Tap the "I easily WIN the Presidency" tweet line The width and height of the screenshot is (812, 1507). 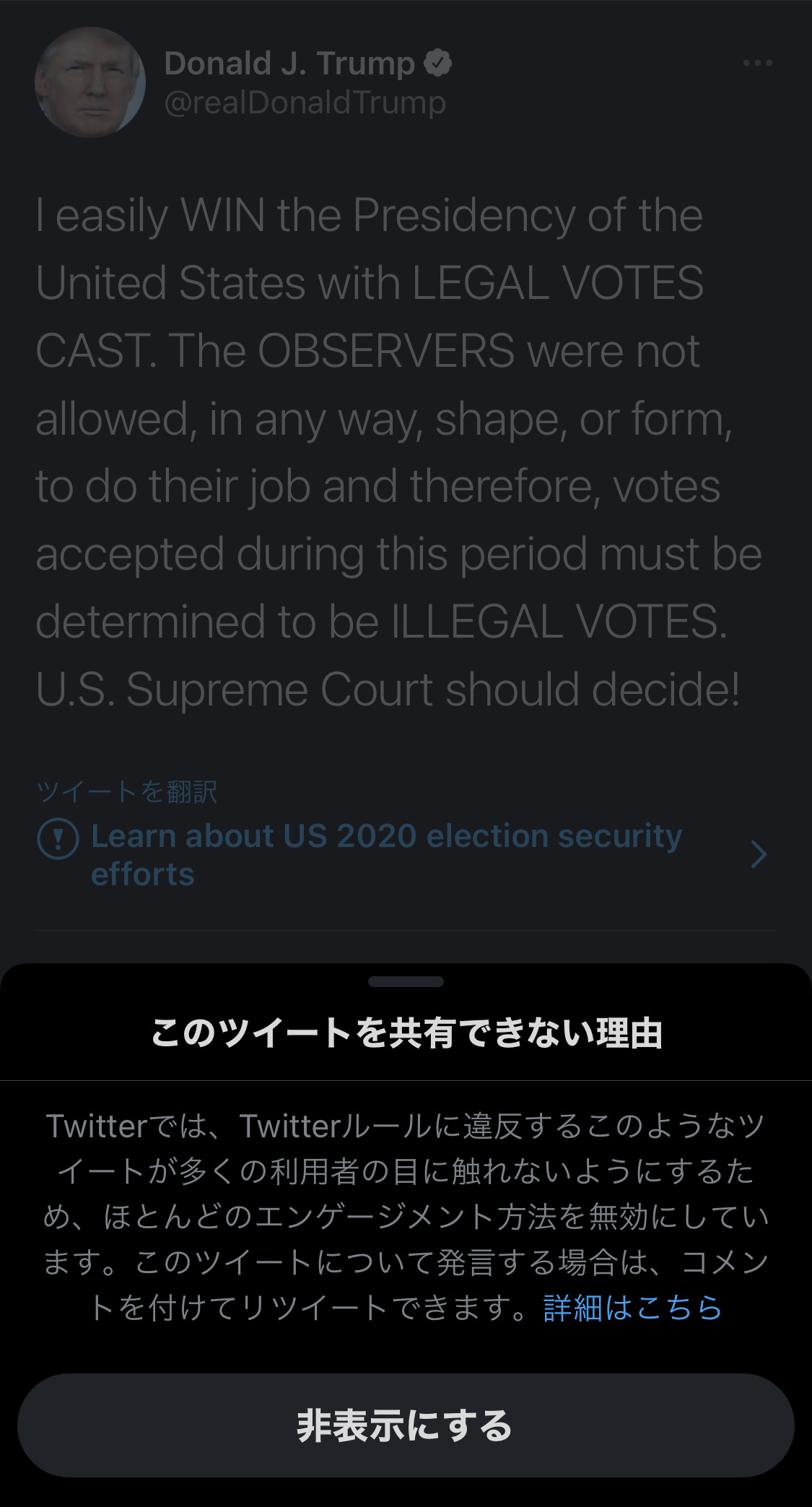(369, 215)
